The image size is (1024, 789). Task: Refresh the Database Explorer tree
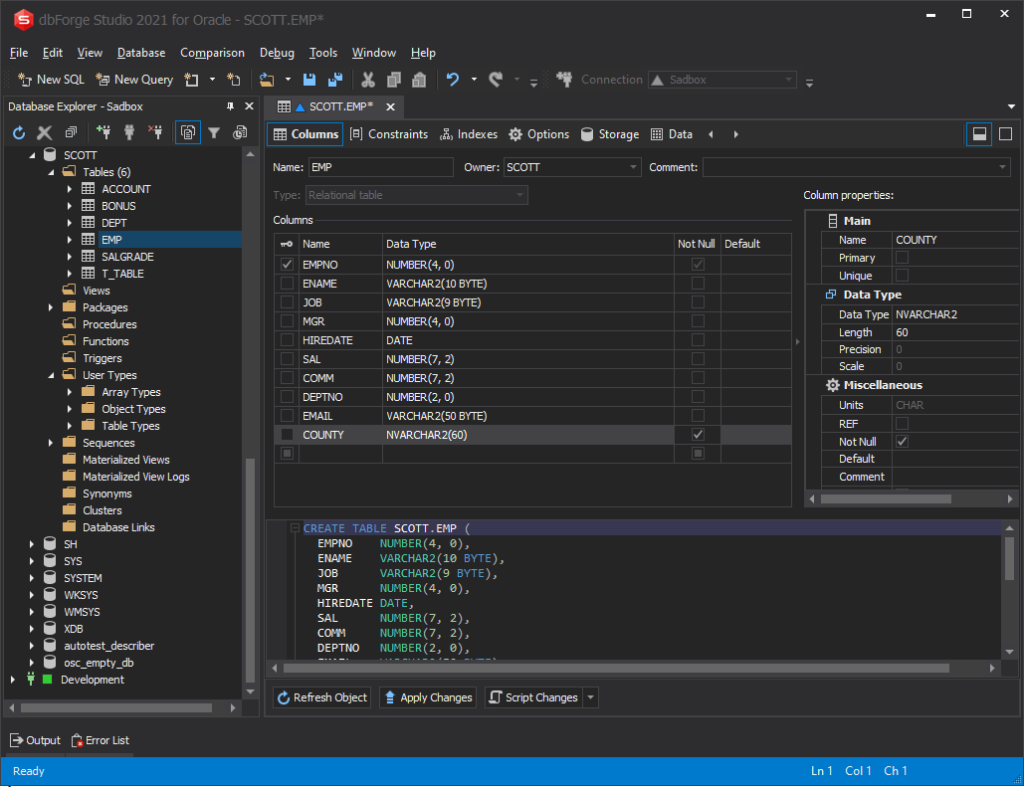click(x=18, y=132)
